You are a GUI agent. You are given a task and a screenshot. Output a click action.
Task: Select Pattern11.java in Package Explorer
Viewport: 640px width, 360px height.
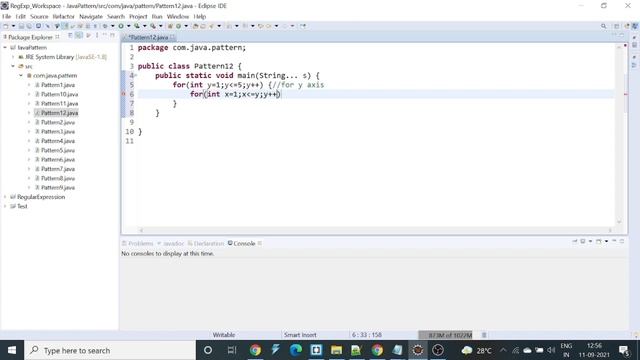(x=59, y=104)
